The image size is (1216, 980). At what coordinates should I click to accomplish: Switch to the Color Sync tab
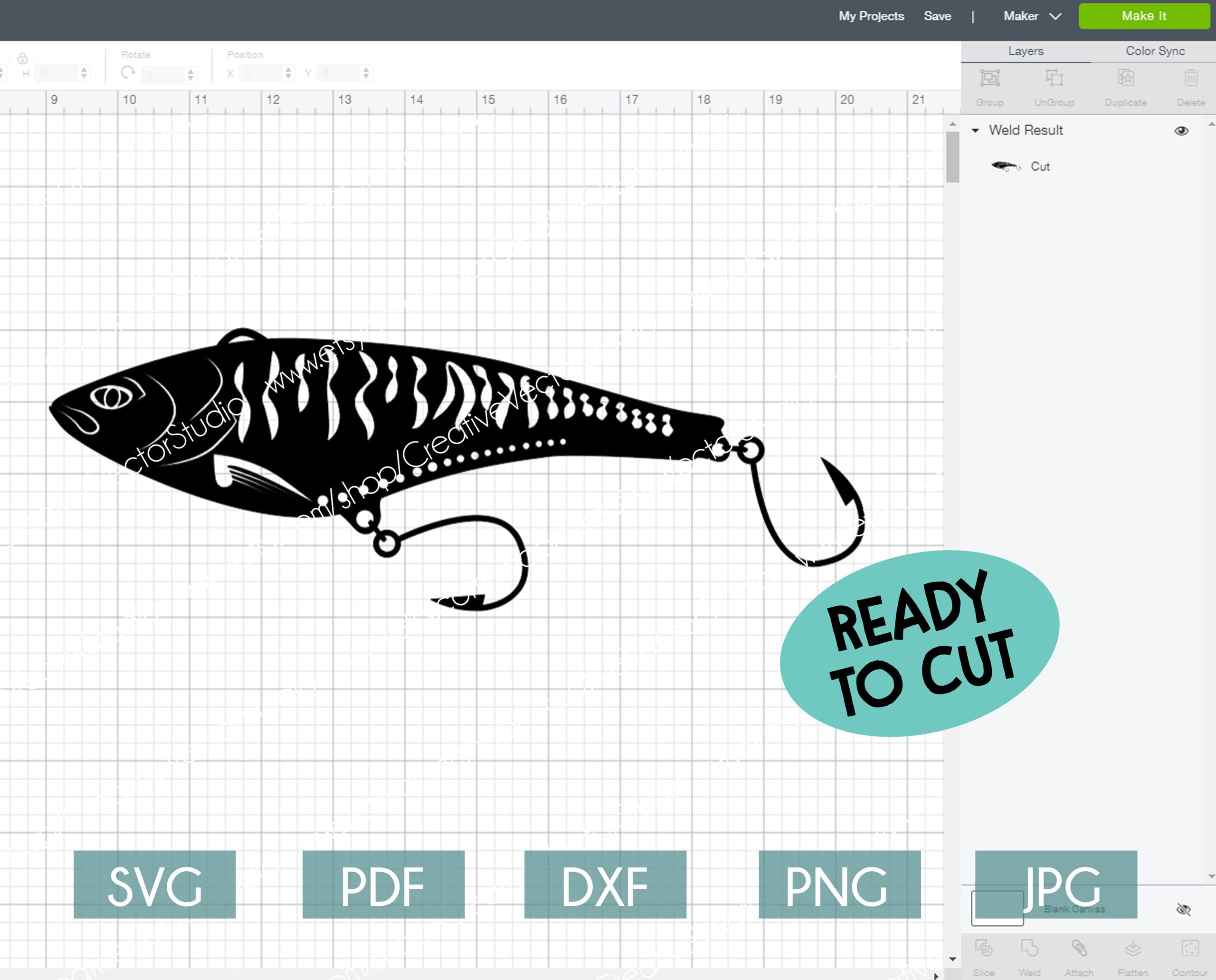coord(1155,51)
